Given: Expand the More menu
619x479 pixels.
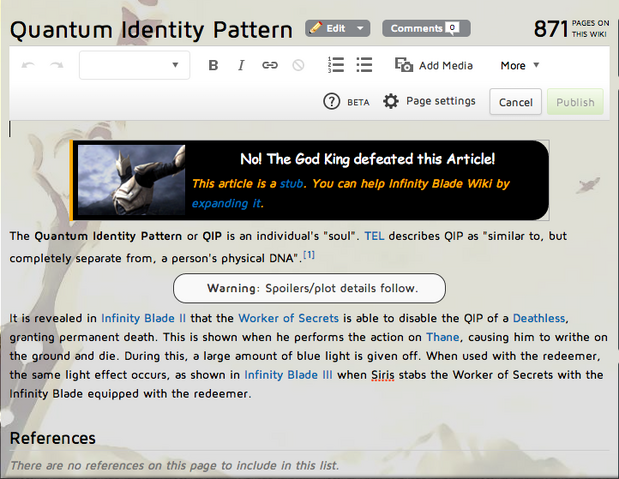Looking at the screenshot, I should (x=520, y=65).
